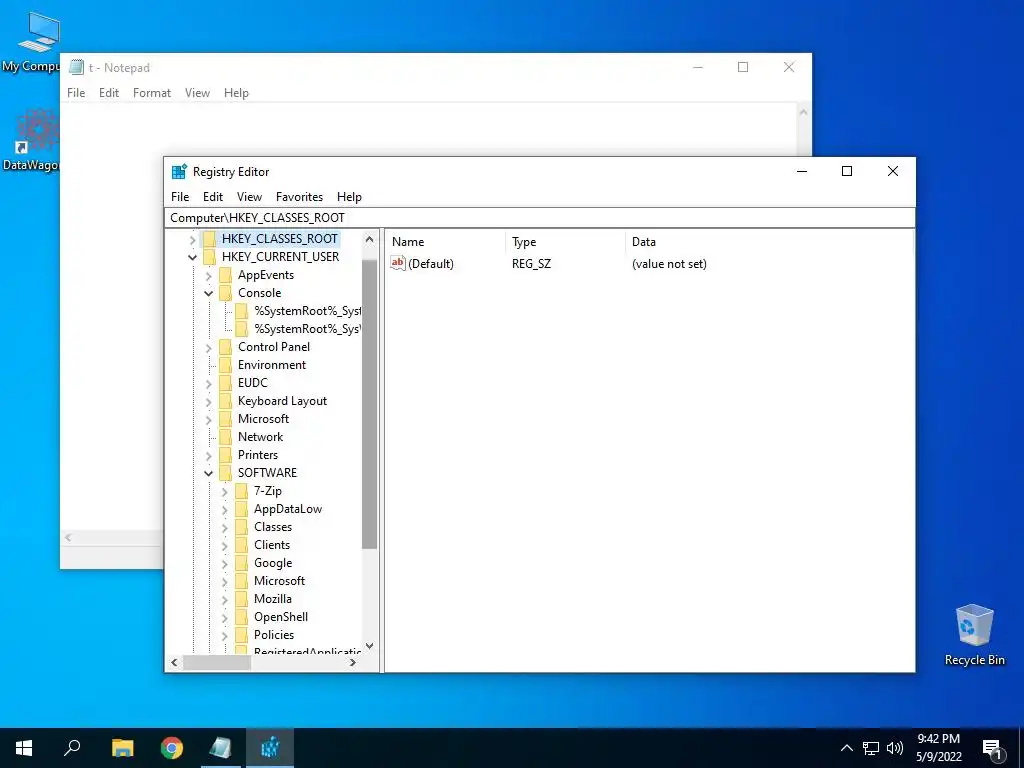
Task: Click the Keyboard Layout folder icon
Action: [225, 401]
